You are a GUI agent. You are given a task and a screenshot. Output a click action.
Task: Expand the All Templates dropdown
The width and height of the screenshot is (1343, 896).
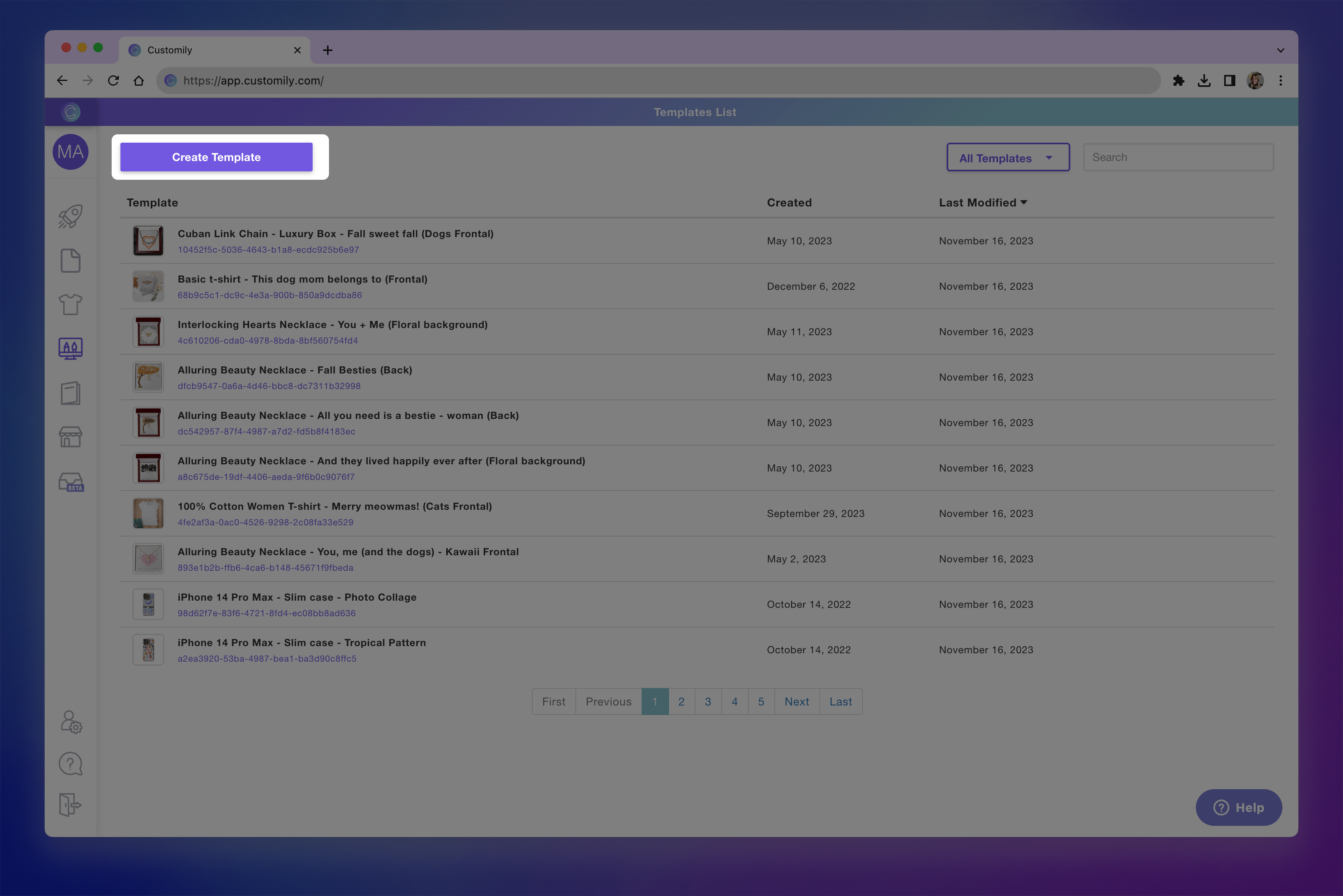[x=1007, y=158]
